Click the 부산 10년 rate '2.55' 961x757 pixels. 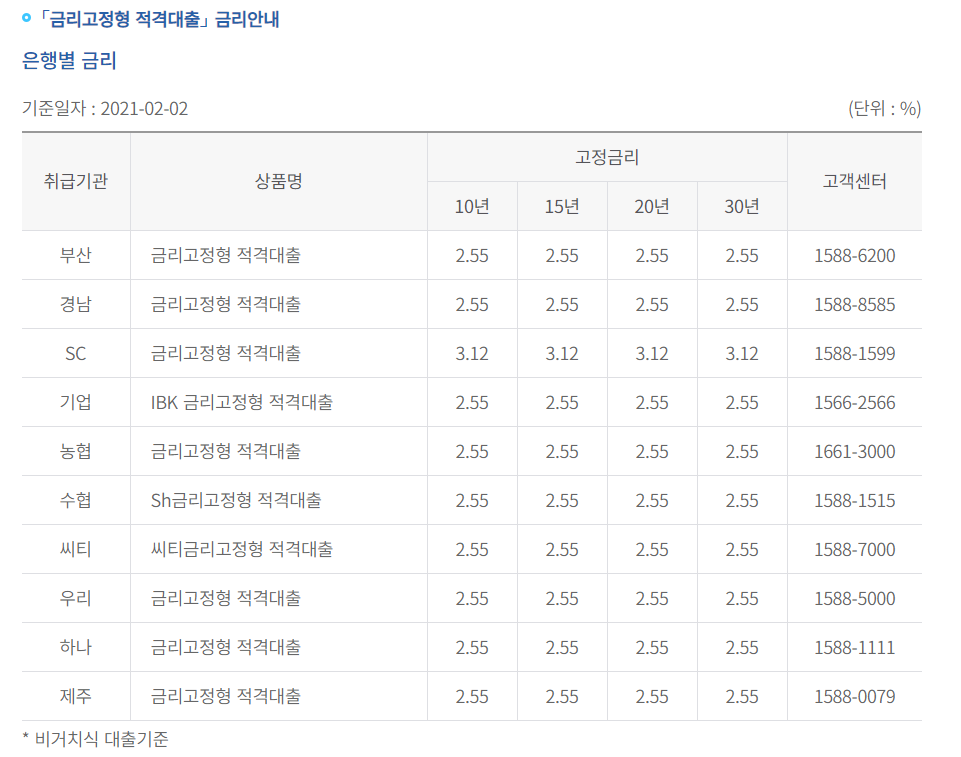click(x=472, y=256)
